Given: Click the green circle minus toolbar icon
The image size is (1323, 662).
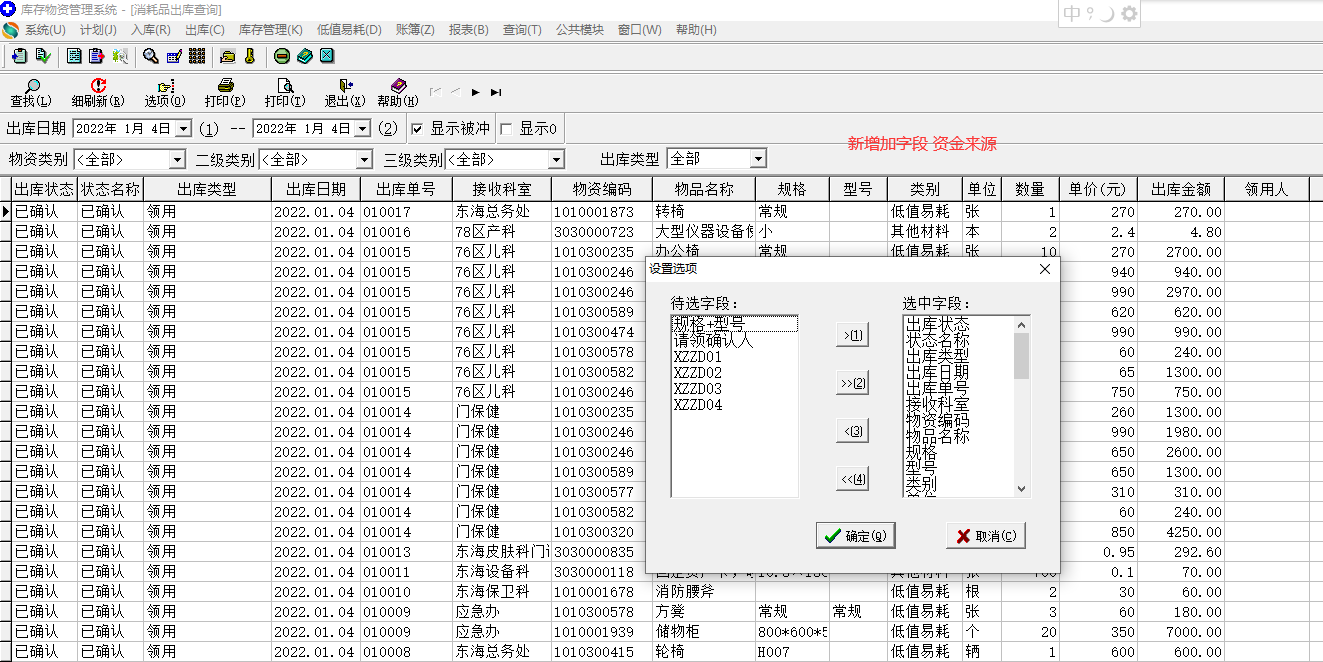Looking at the screenshot, I should pyautogui.click(x=282, y=56).
